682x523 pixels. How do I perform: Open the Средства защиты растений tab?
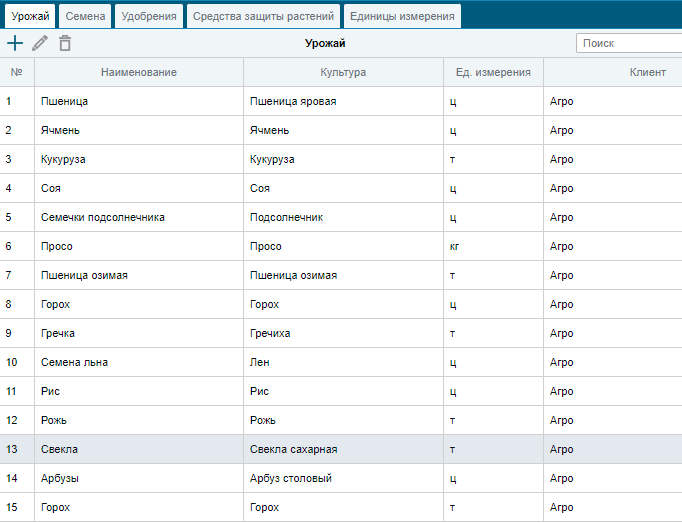(x=263, y=16)
